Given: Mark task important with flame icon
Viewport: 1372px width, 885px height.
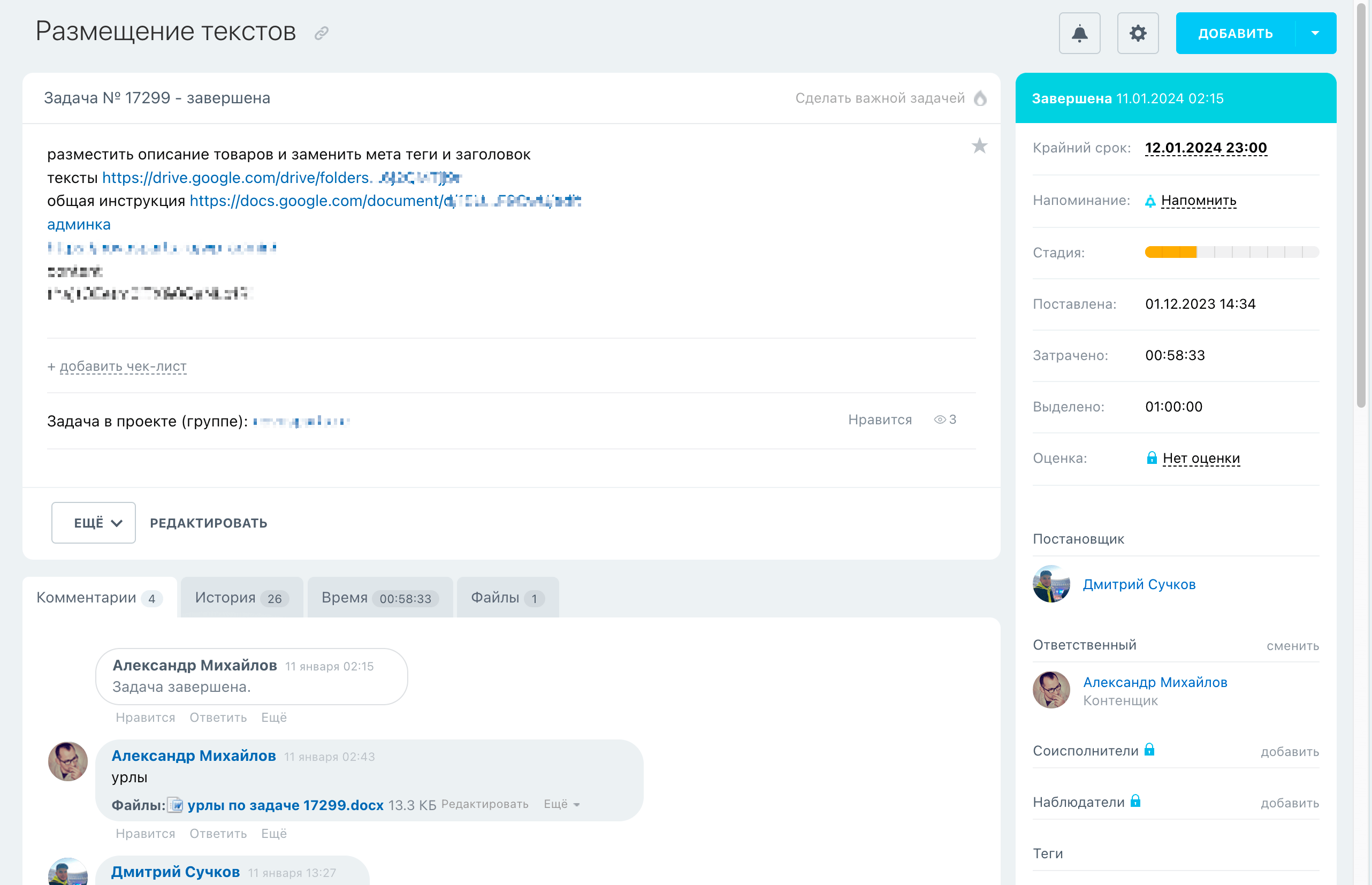Looking at the screenshot, I should [x=980, y=98].
